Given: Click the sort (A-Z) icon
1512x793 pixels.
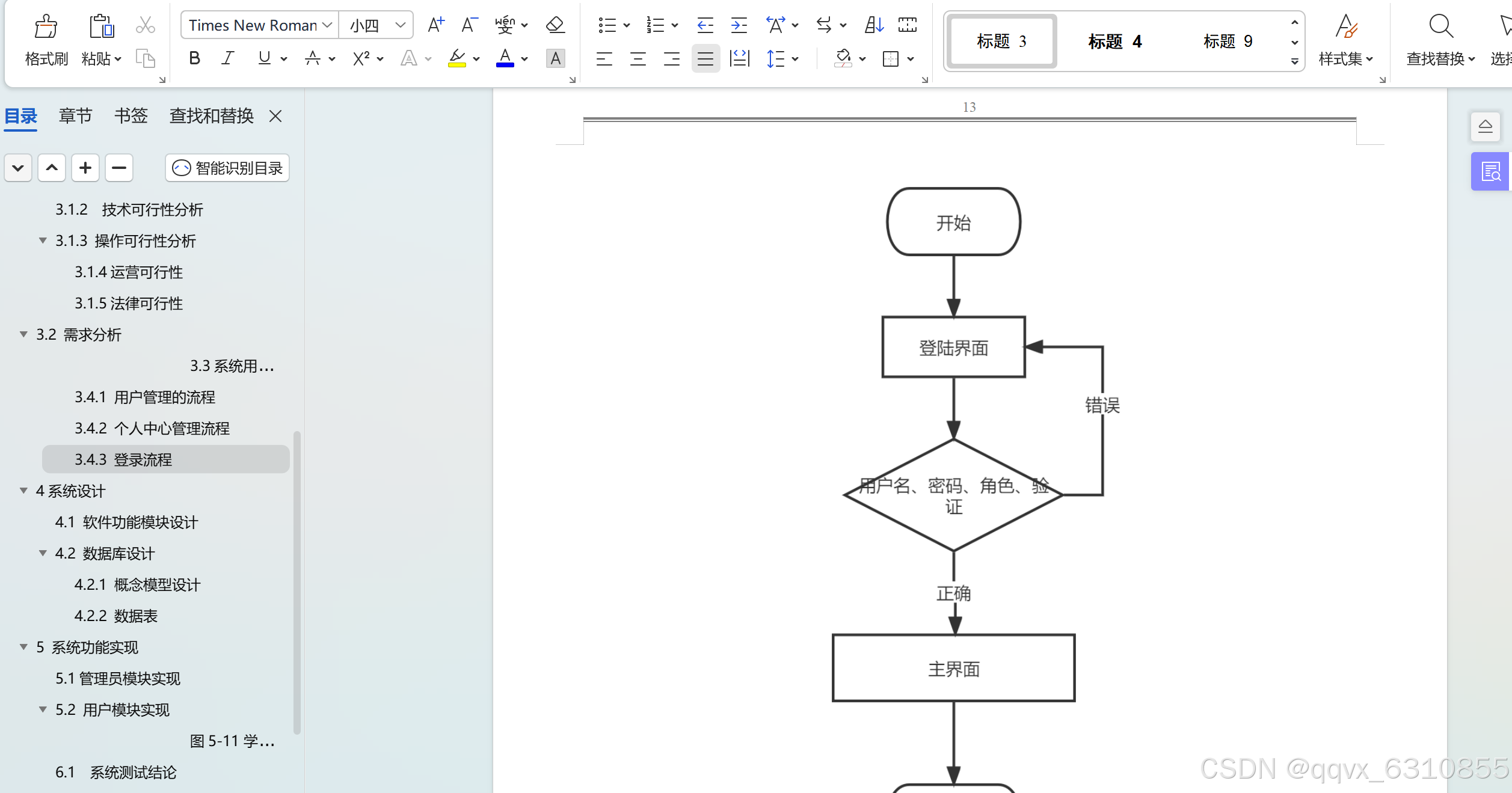Looking at the screenshot, I should pyautogui.click(x=874, y=25).
